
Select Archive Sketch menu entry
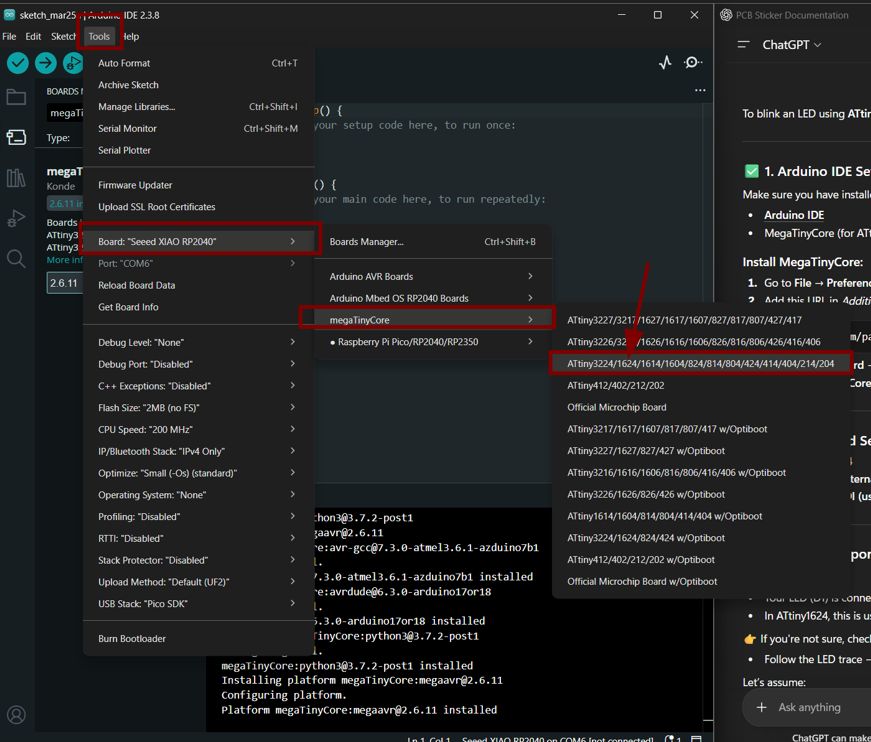[x=198, y=85]
